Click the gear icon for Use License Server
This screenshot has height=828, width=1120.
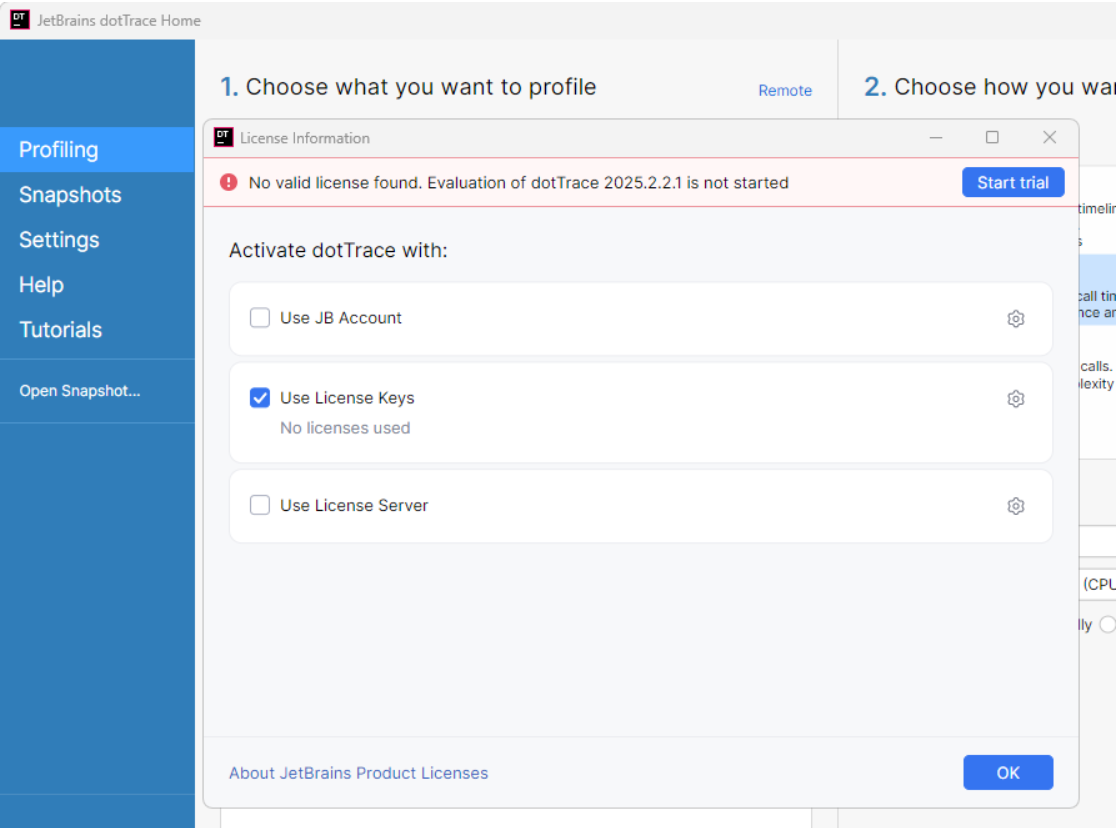click(1016, 506)
